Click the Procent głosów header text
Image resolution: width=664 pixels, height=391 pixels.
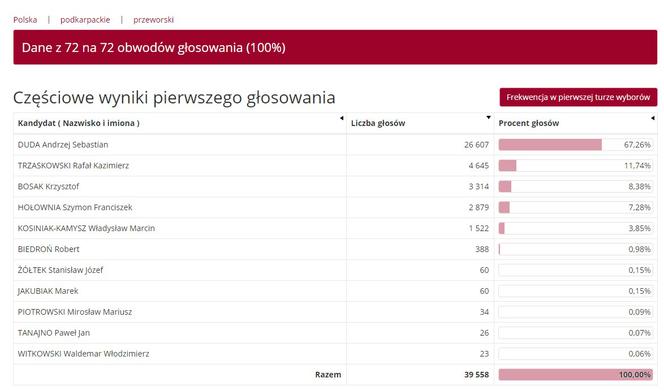[528, 123]
